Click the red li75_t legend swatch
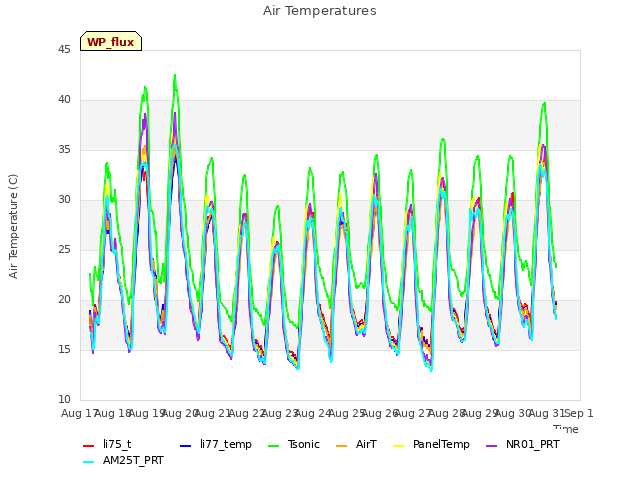Viewport: 640px width, 480px height. point(89,446)
